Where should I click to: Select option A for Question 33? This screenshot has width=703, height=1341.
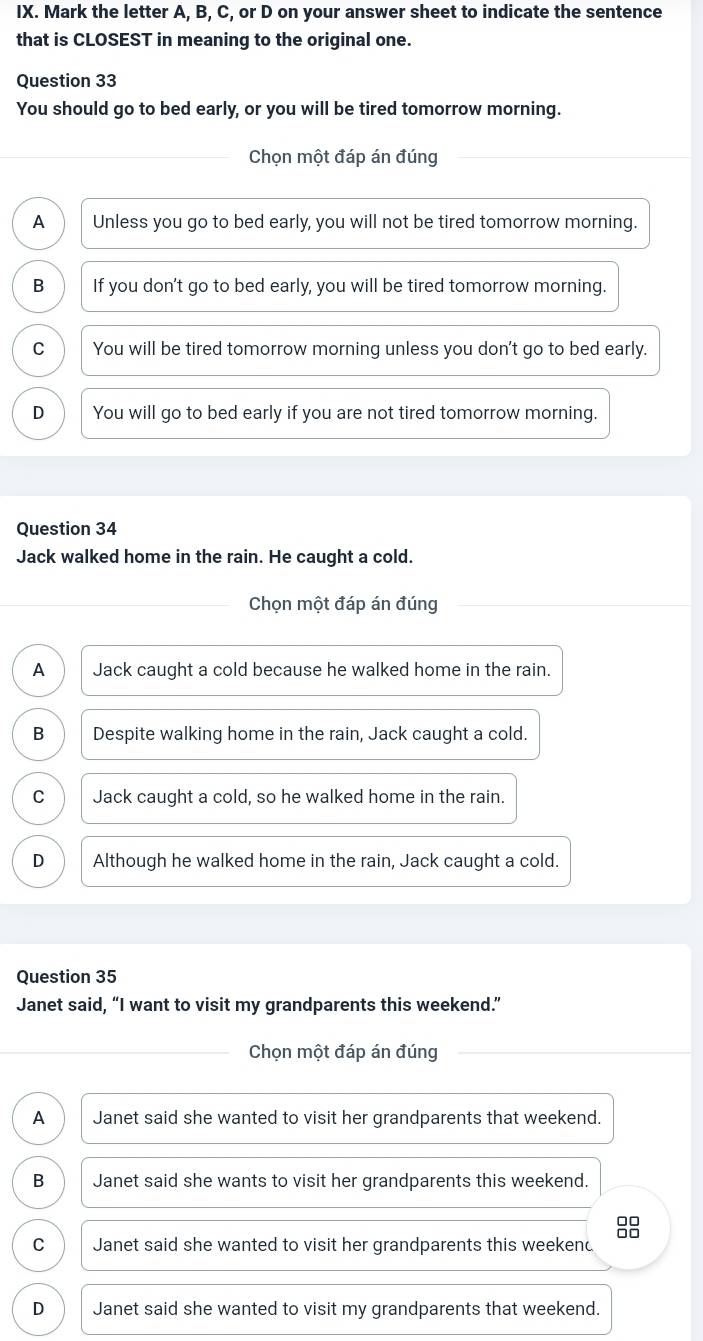click(39, 223)
